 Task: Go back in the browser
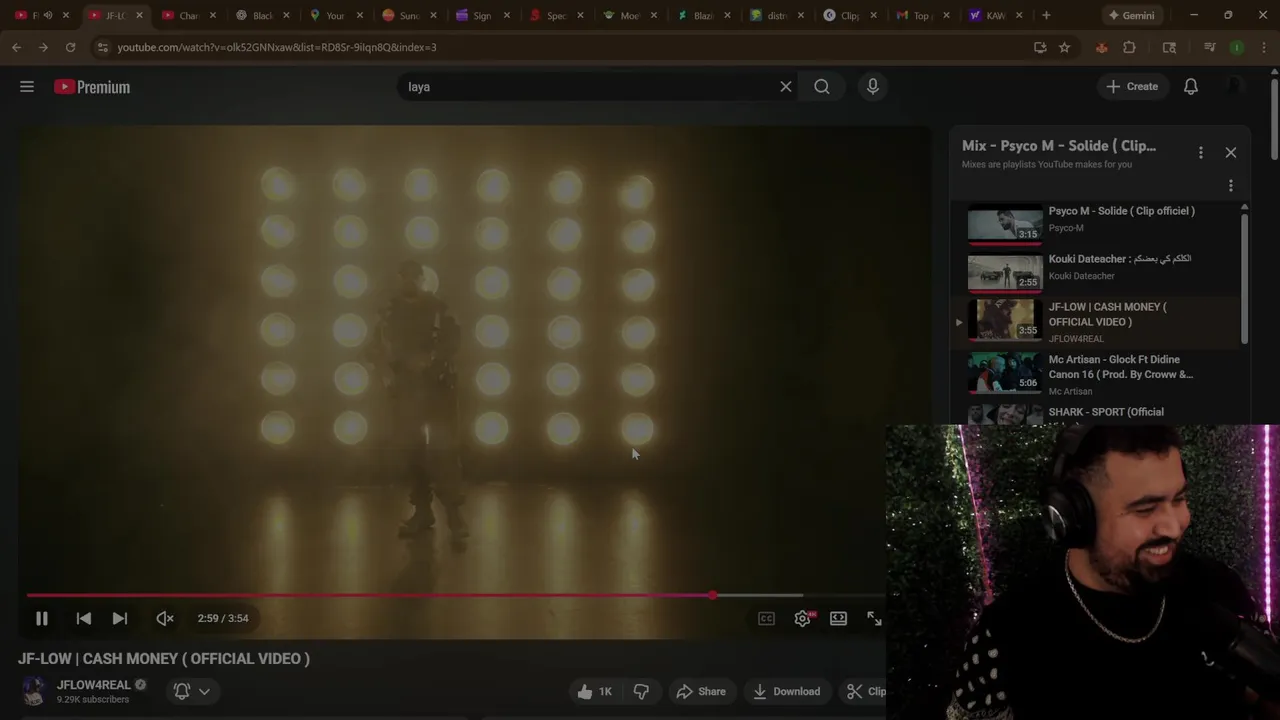click(17, 47)
